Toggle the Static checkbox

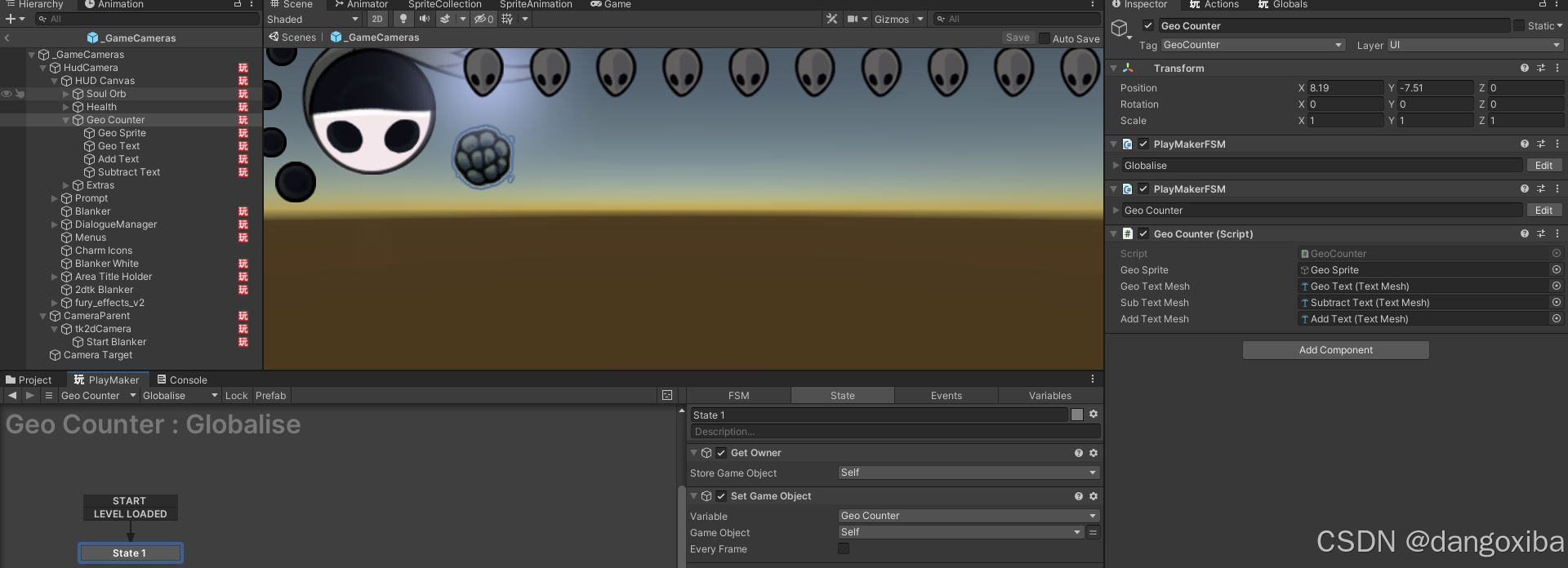tap(1519, 25)
